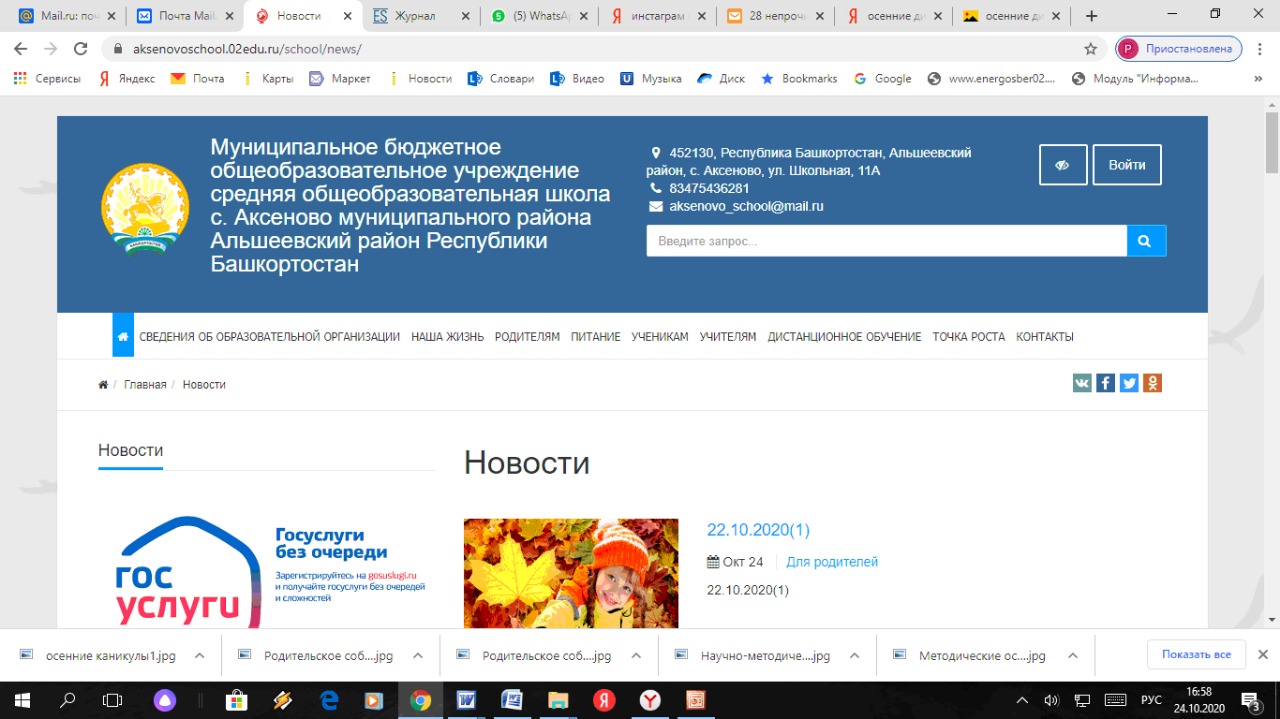Screen dimensions: 1280x719
Task: Toggle visually impaired mode eye button
Action: point(1062,165)
